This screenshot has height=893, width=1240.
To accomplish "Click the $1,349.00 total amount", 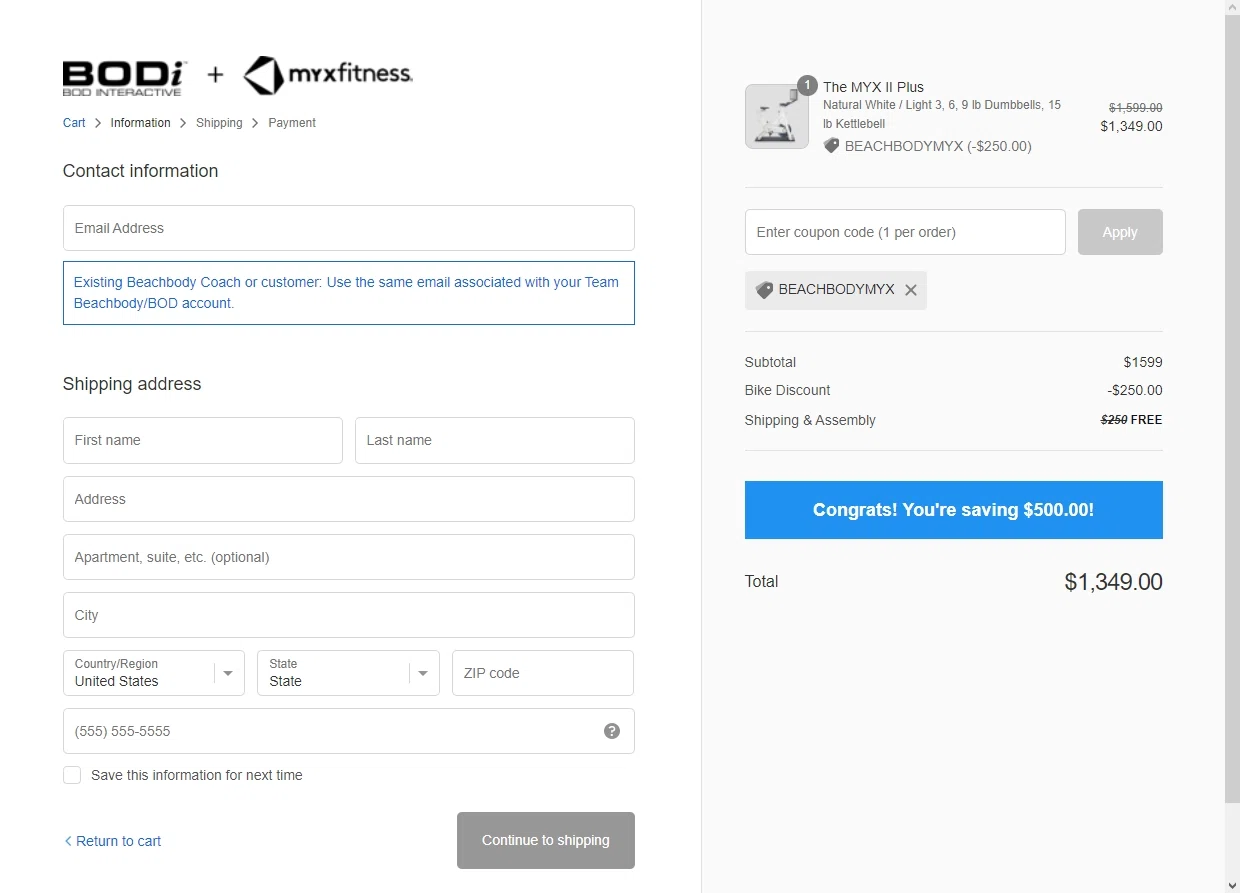I will tap(1113, 582).
